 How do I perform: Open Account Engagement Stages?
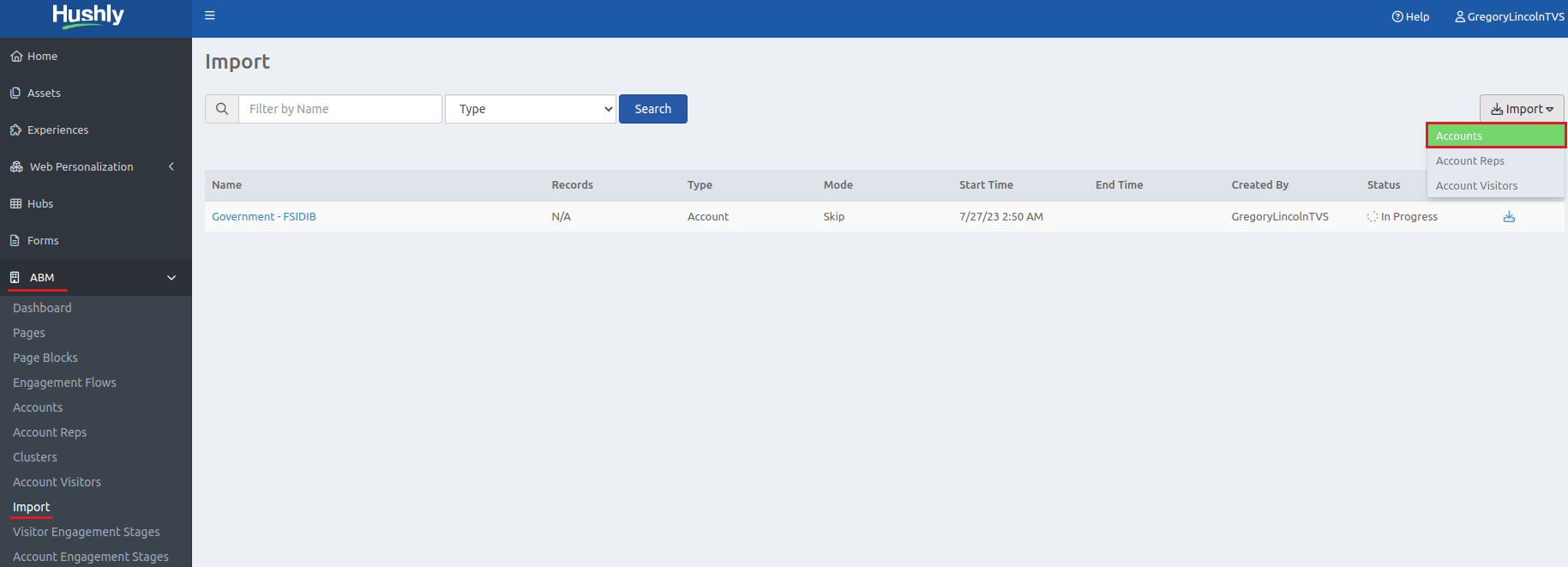point(91,557)
